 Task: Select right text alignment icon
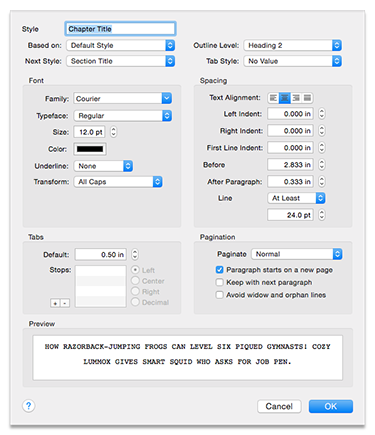[x=296, y=98]
